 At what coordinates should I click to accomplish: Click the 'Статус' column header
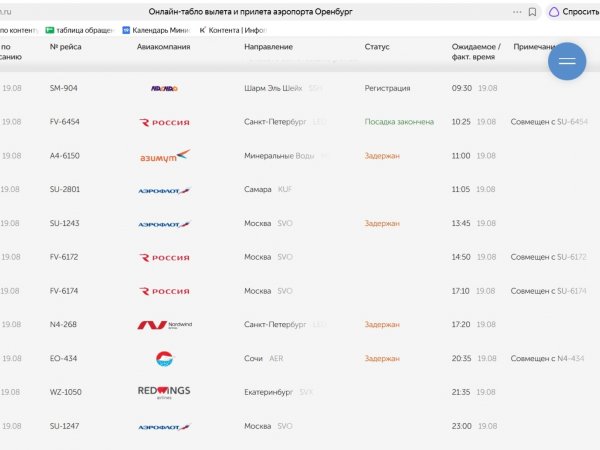(377, 47)
